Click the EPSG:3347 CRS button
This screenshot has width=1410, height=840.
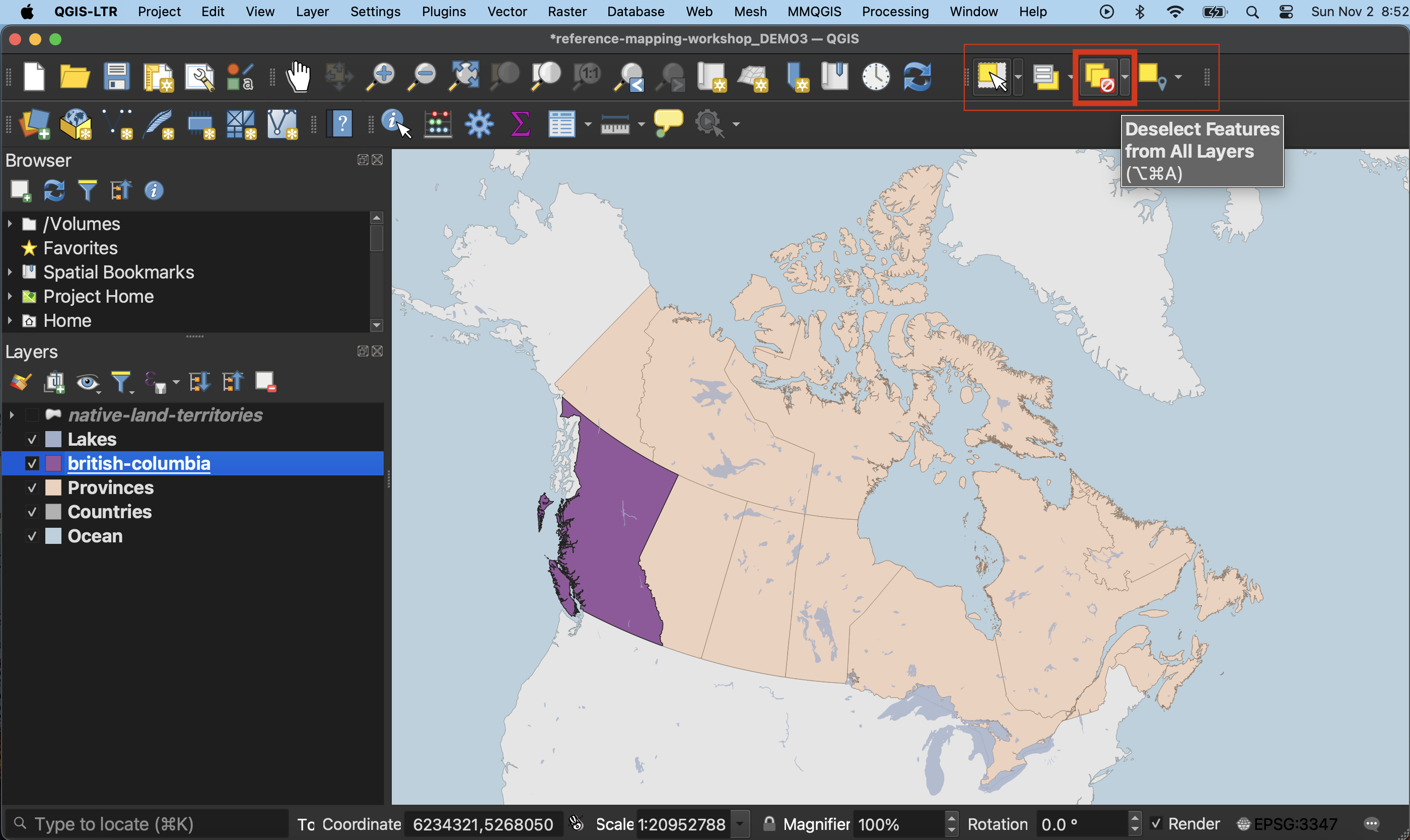(x=1287, y=823)
